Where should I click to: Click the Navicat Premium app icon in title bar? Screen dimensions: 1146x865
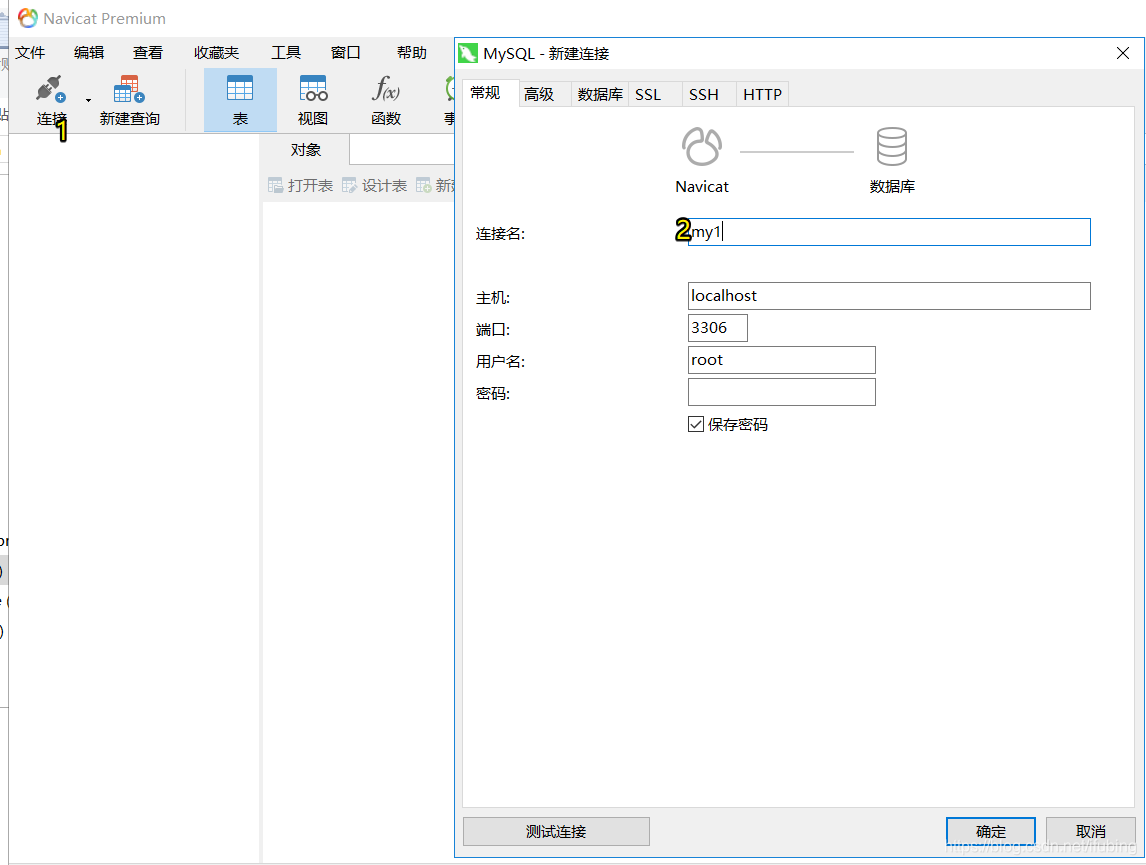pyautogui.click(x=27, y=18)
